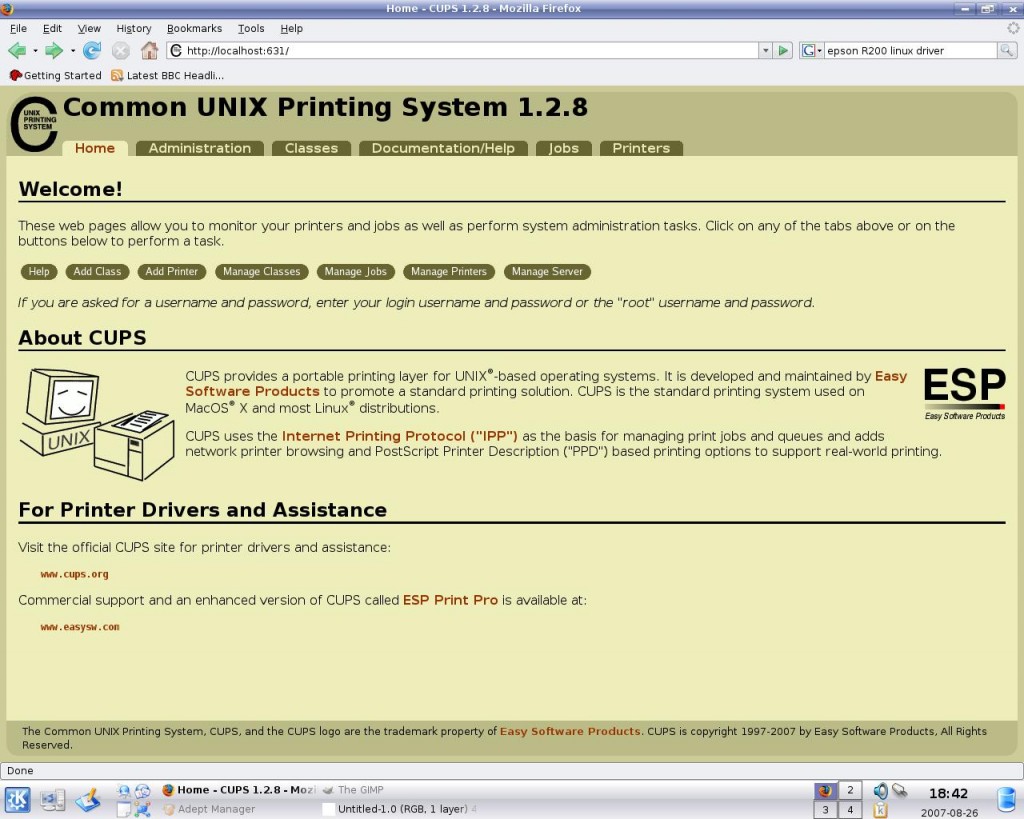The width and height of the screenshot is (1024, 819).
Task: Click the network connection tray icon
Action: point(900,790)
